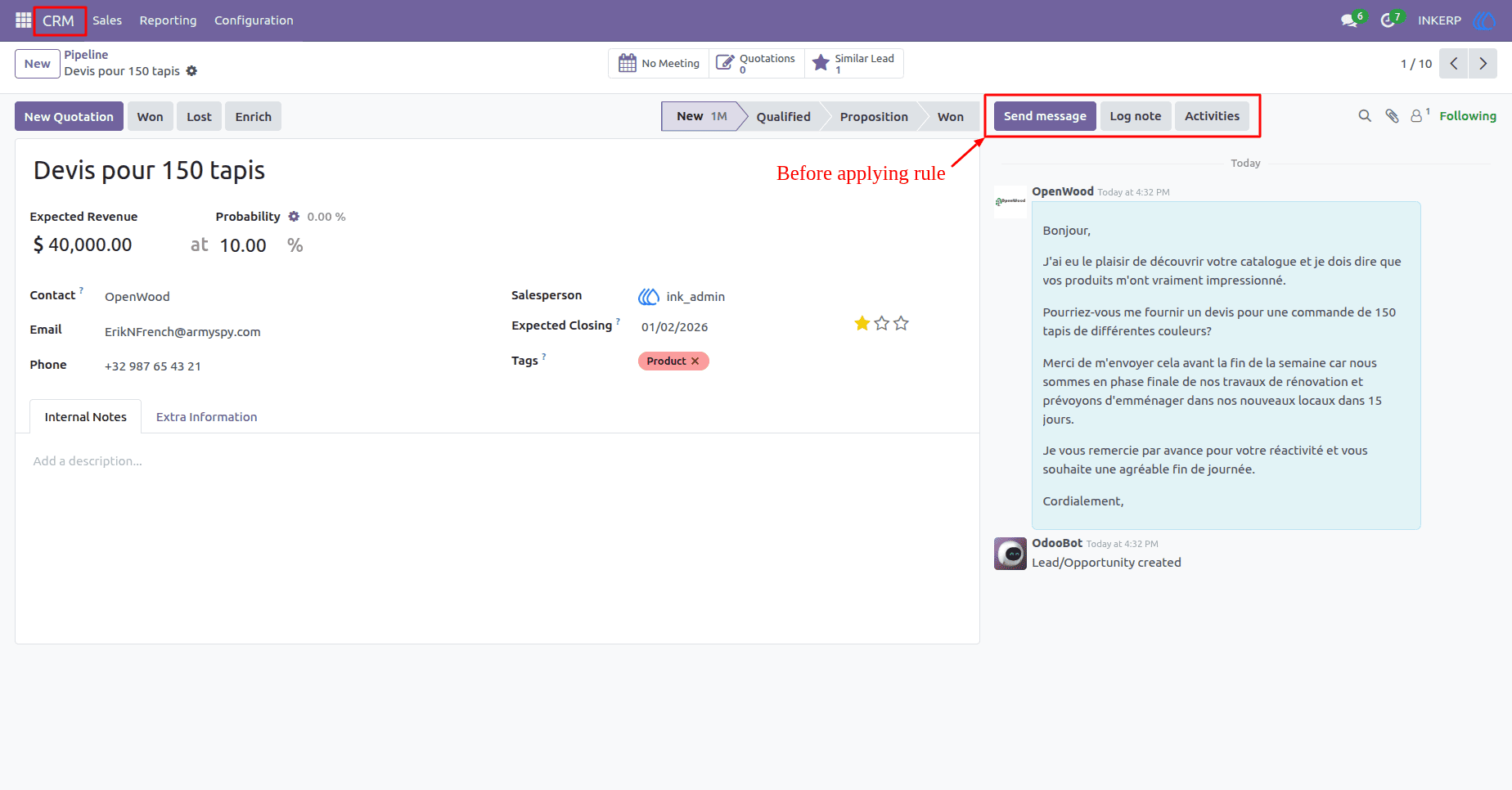Edit the Expected Revenue amount field
1512x790 pixels.
coord(90,245)
